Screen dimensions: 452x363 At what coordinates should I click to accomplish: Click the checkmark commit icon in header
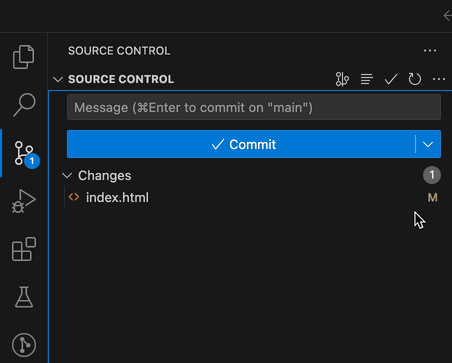click(x=391, y=79)
